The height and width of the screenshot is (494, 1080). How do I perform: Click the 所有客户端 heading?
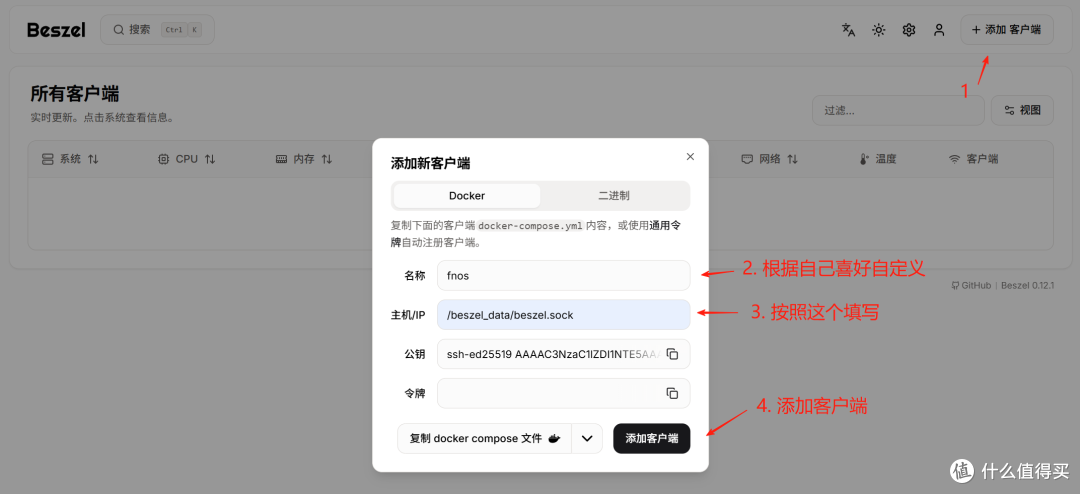(75, 94)
